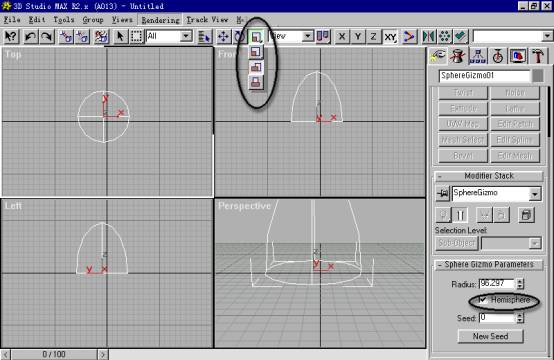554x360 pixels.
Task: Restrict to Y axis button
Action: [x=358, y=36]
